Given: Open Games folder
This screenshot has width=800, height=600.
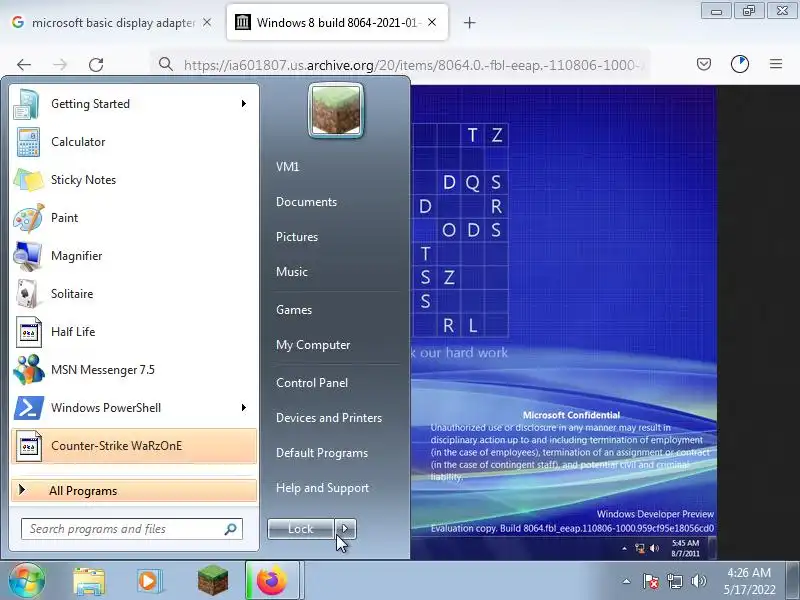Looking at the screenshot, I should [294, 310].
